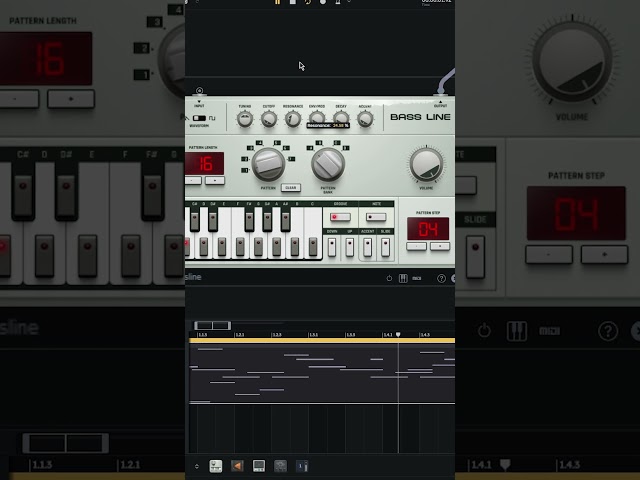The width and height of the screenshot is (640, 480).
Task: Toggle the Slide step switch
Action: (385, 247)
